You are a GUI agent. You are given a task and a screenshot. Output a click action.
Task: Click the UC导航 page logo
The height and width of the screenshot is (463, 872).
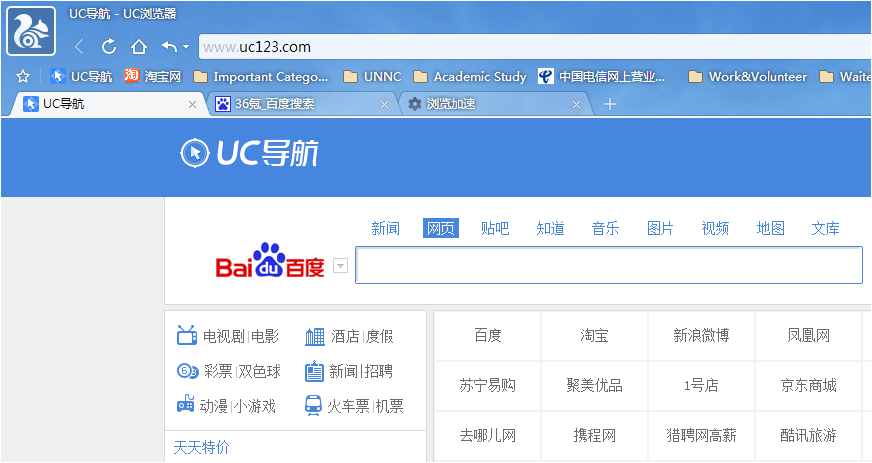tap(250, 153)
